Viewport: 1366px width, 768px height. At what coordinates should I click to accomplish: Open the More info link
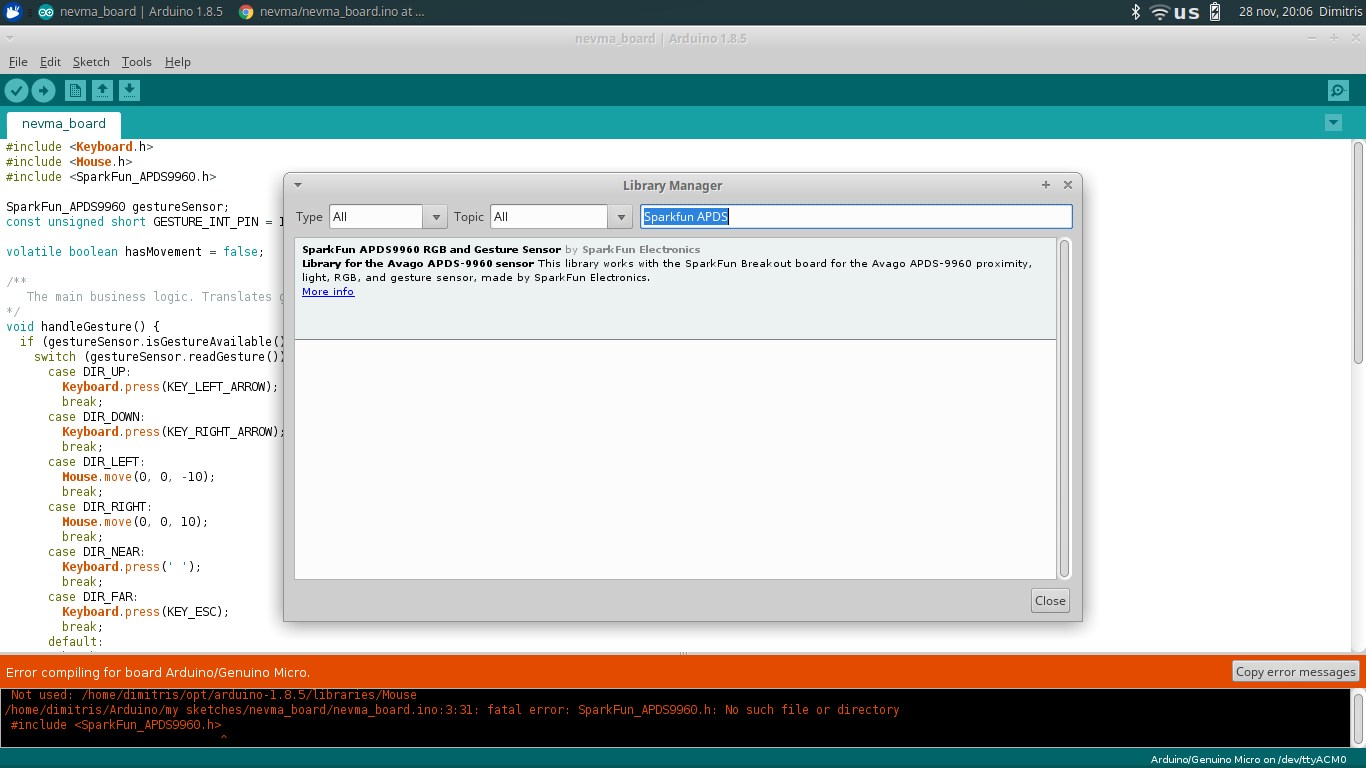tap(328, 292)
